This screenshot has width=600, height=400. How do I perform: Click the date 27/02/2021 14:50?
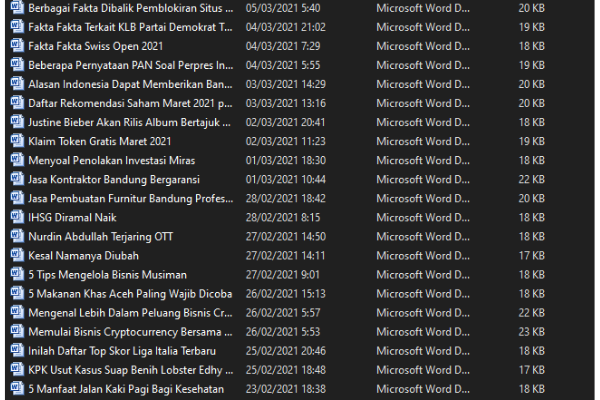tap(285, 237)
